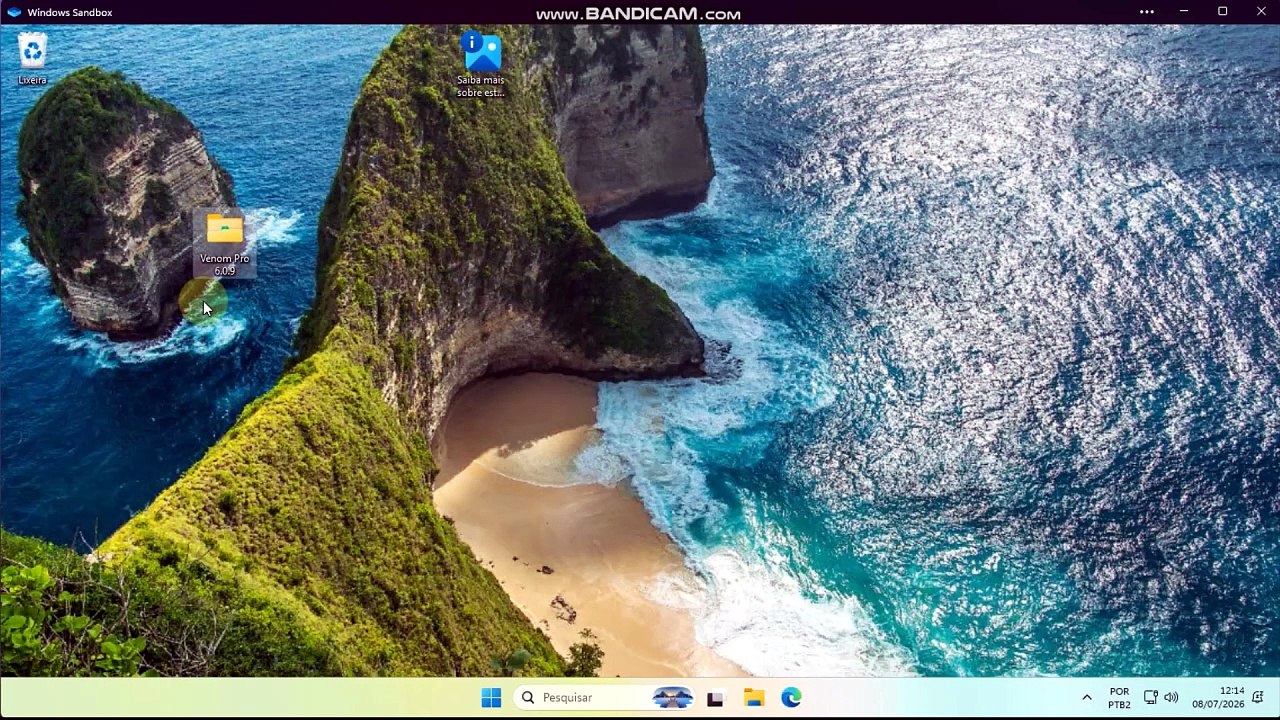
Task: Open the clock showing 12:14
Action: (x=1218, y=698)
